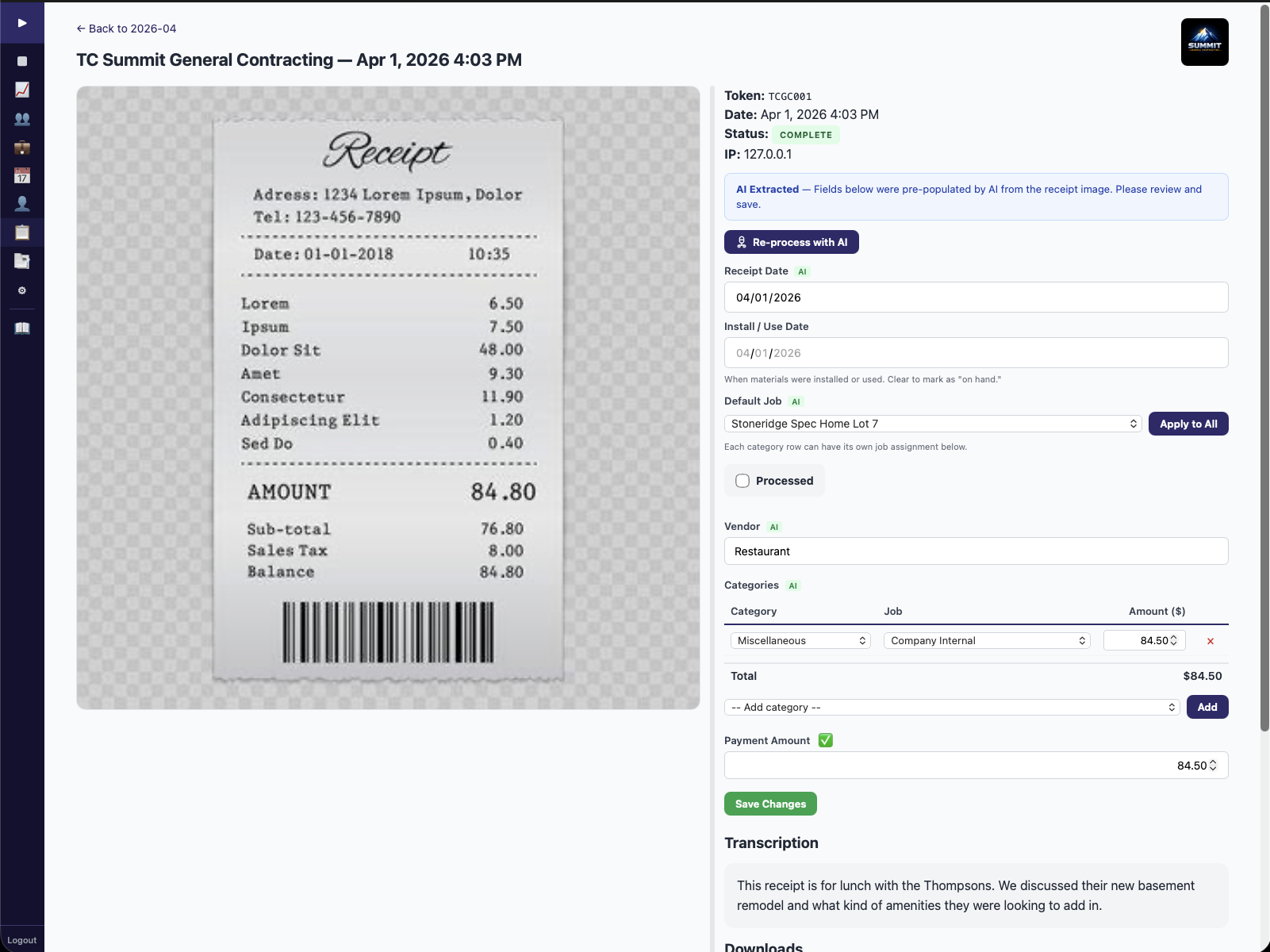Open the clipboard receipts icon

22,232
